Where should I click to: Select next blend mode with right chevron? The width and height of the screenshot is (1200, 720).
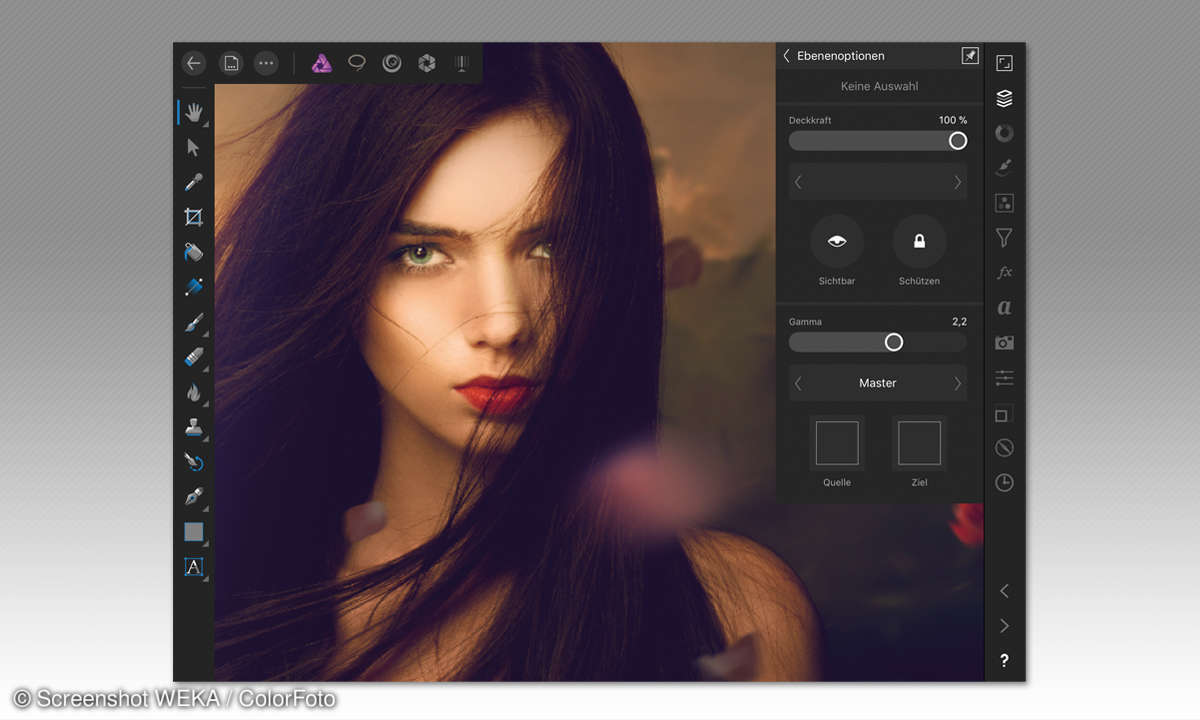pos(957,182)
